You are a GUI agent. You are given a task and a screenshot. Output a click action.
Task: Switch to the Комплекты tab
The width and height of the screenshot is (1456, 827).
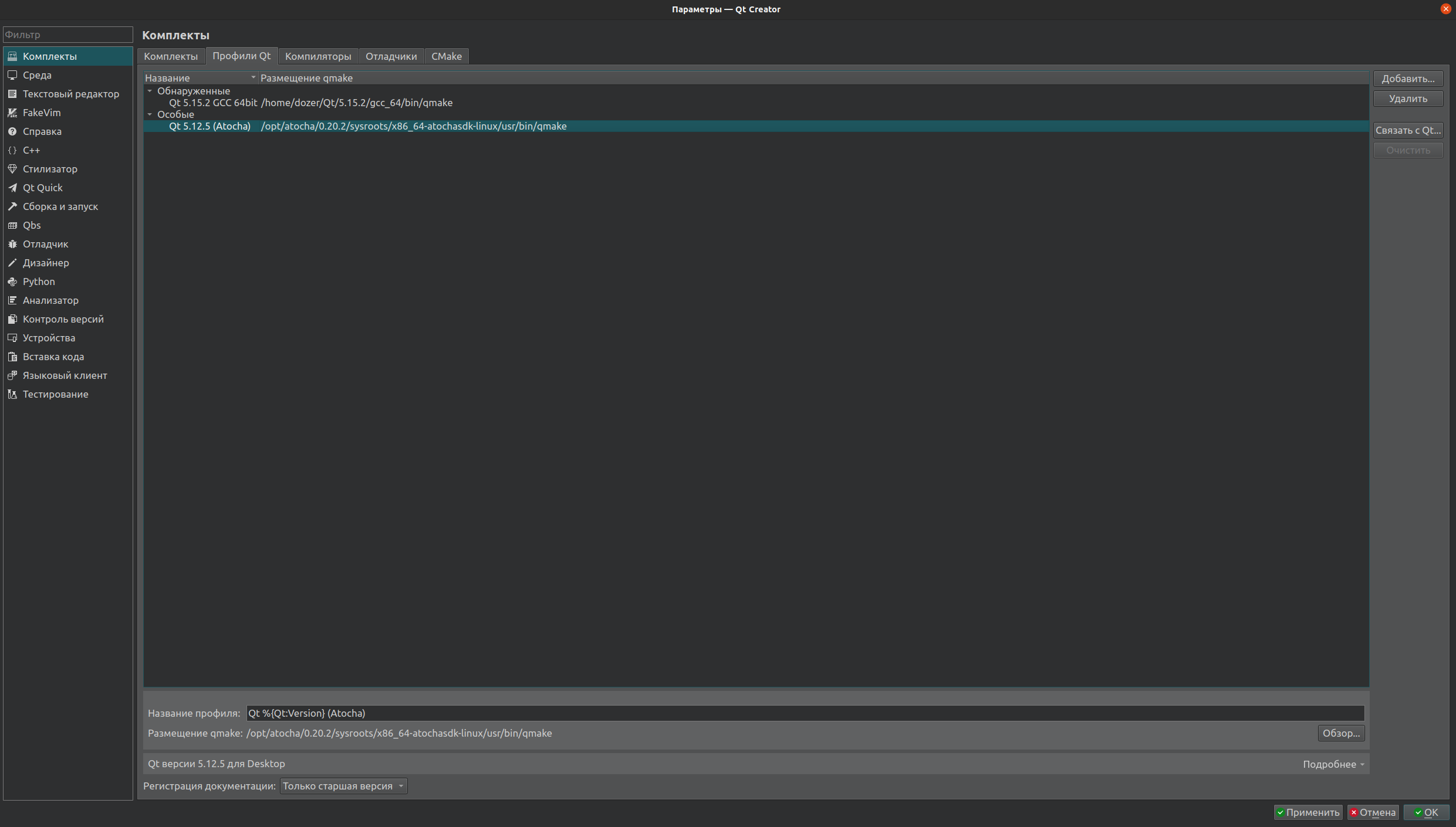[171, 56]
